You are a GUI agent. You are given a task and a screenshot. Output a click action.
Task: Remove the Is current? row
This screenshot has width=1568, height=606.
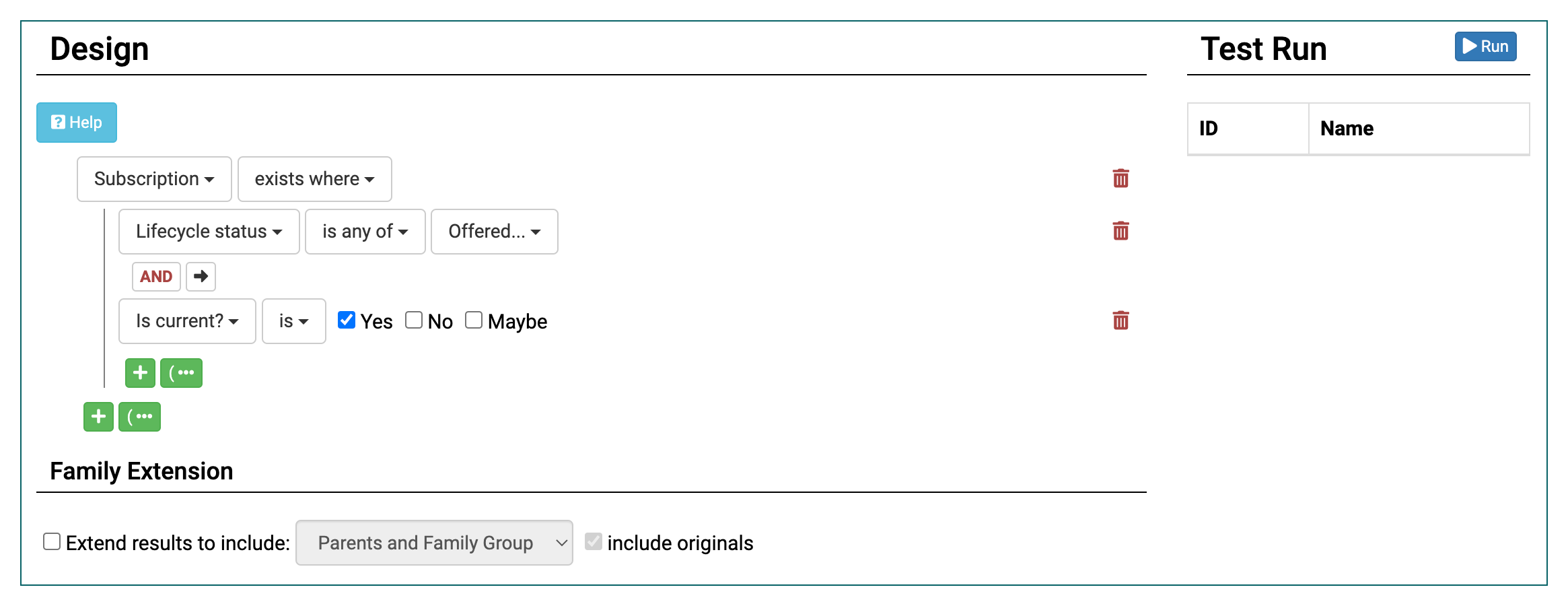(x=1120, y=321)
